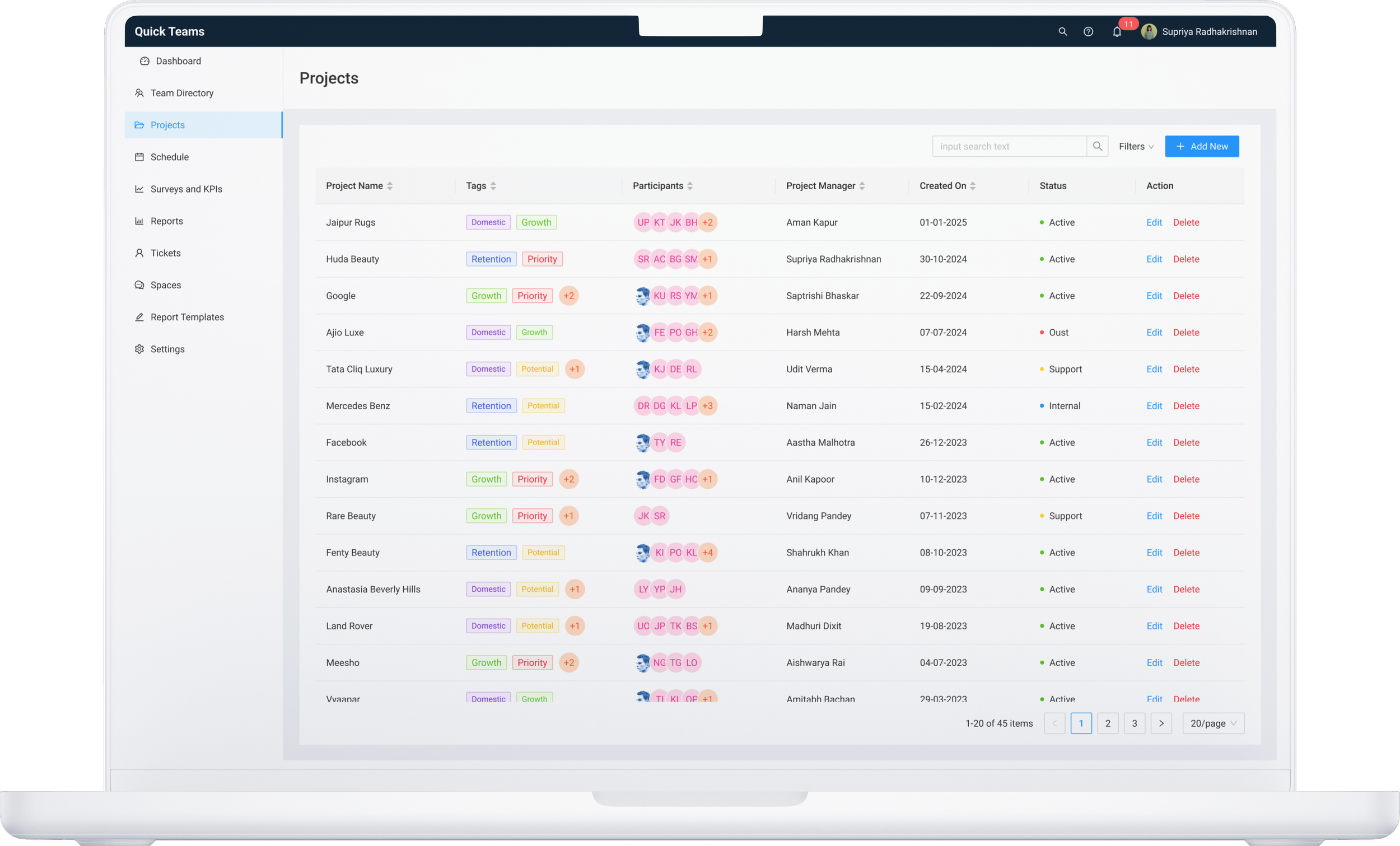Open the notifications bell icon

tap(1117, 32)
